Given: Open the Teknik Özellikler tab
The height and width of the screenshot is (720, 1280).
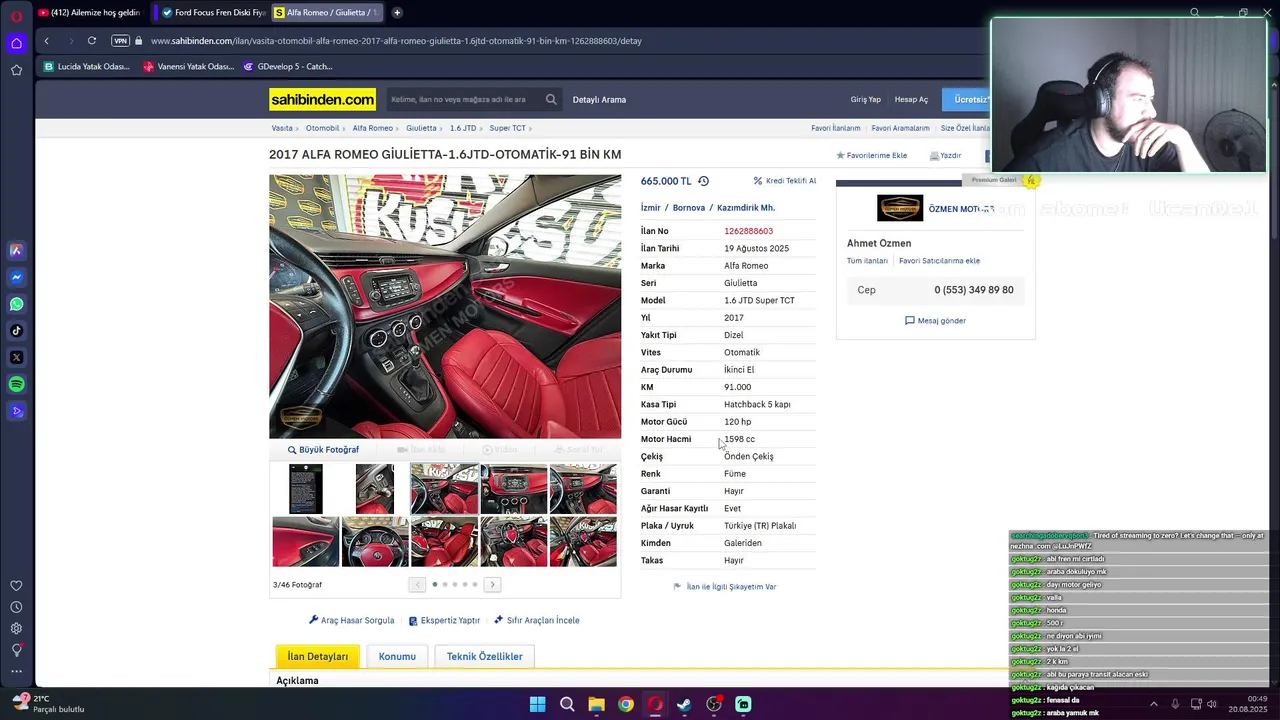Looking at the screenshot, I should coord(485,656).
